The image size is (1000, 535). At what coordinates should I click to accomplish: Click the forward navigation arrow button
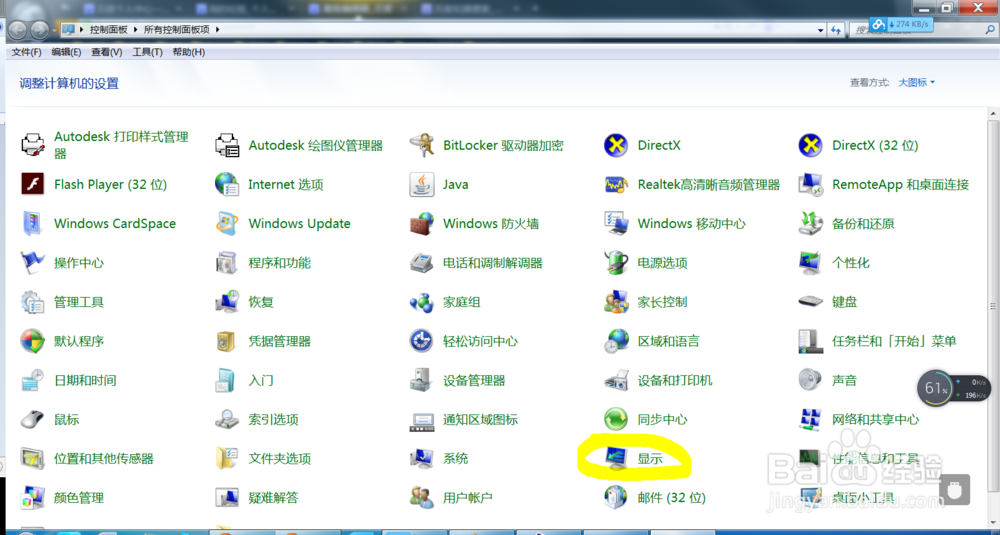(40, 29)
